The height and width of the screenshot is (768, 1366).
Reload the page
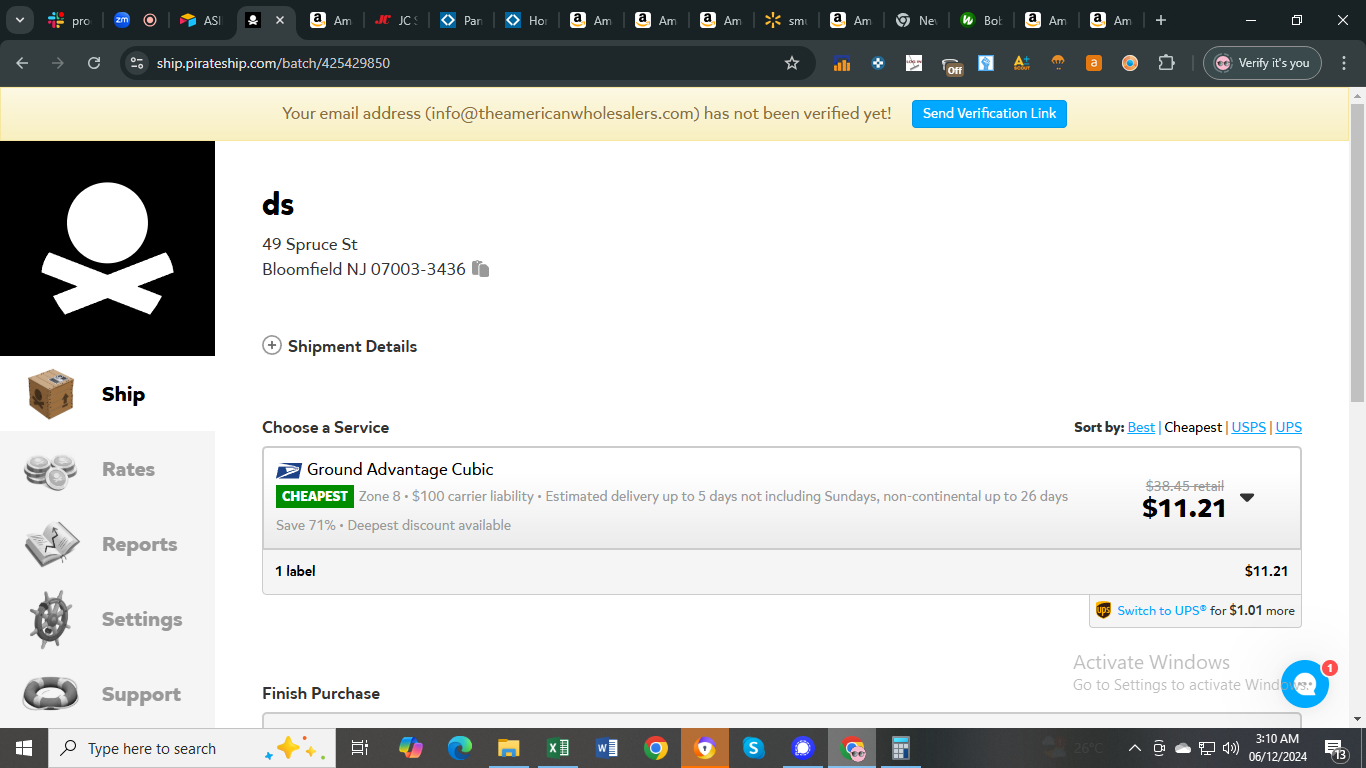pos(94,63)
